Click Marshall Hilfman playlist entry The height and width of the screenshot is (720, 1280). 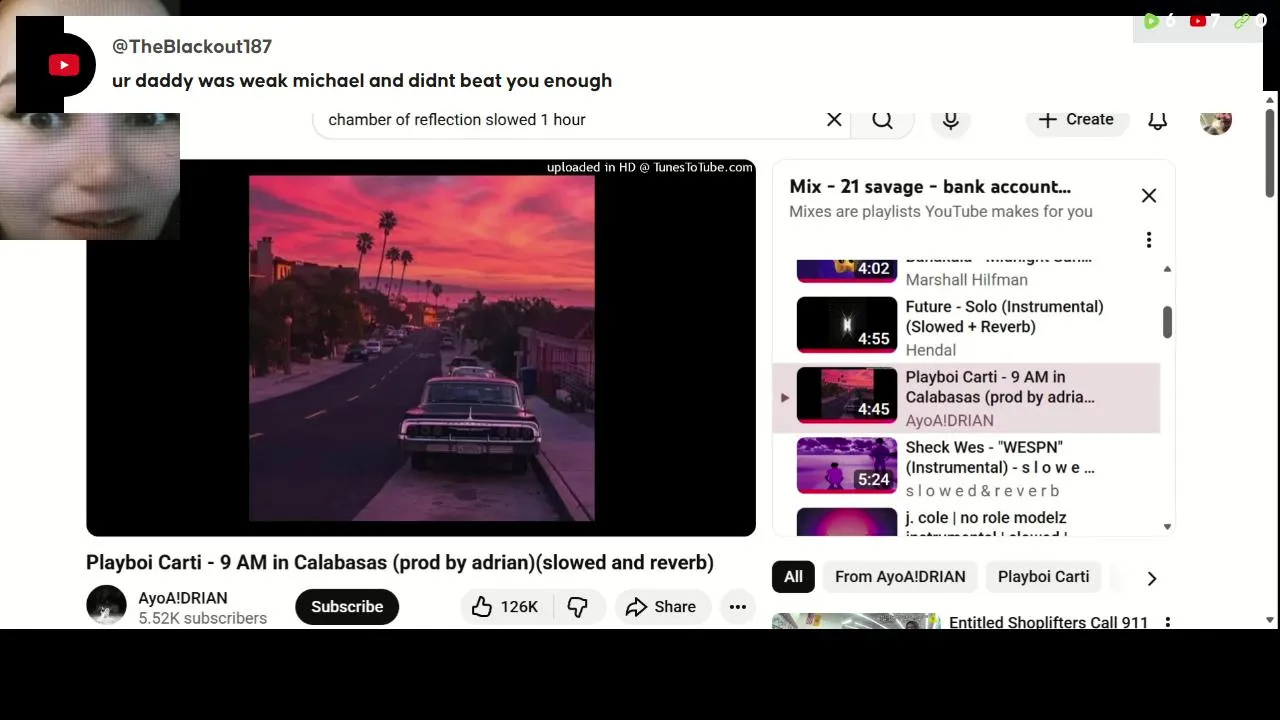point(966,270)
